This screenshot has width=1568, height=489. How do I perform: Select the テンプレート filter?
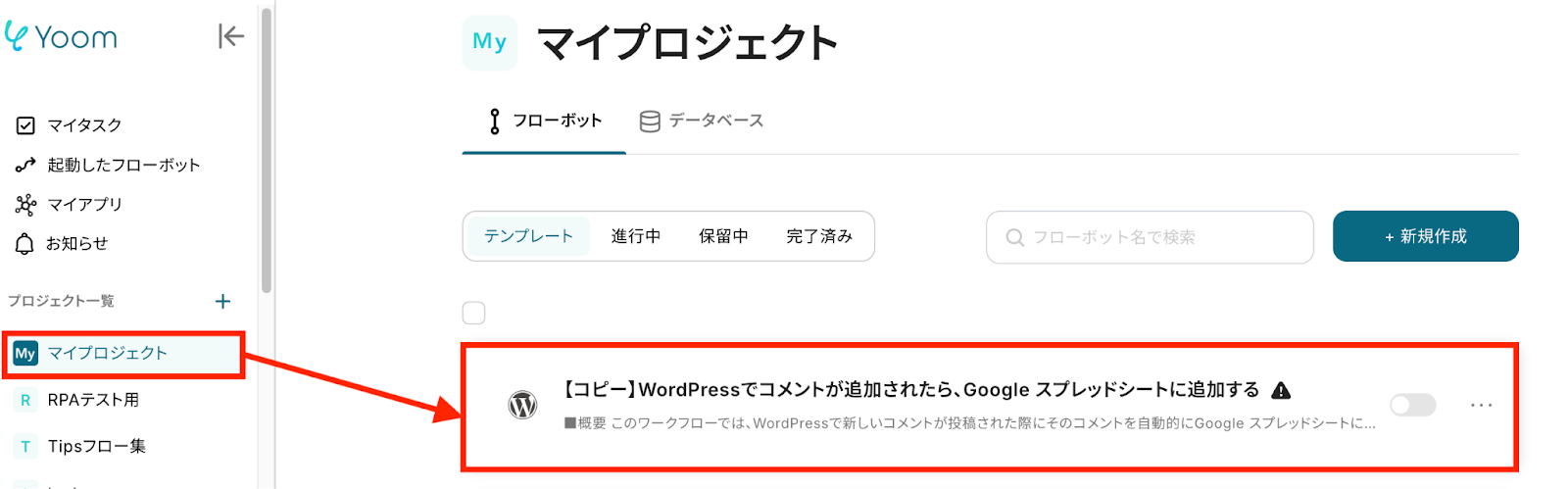(x=528, y=236)
